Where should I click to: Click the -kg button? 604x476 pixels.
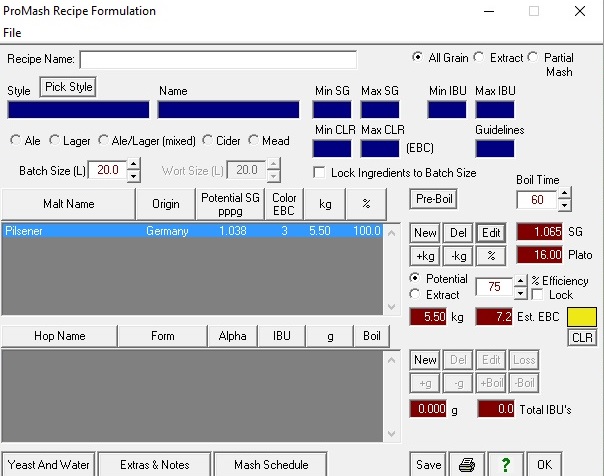click(x=458, y=256)
